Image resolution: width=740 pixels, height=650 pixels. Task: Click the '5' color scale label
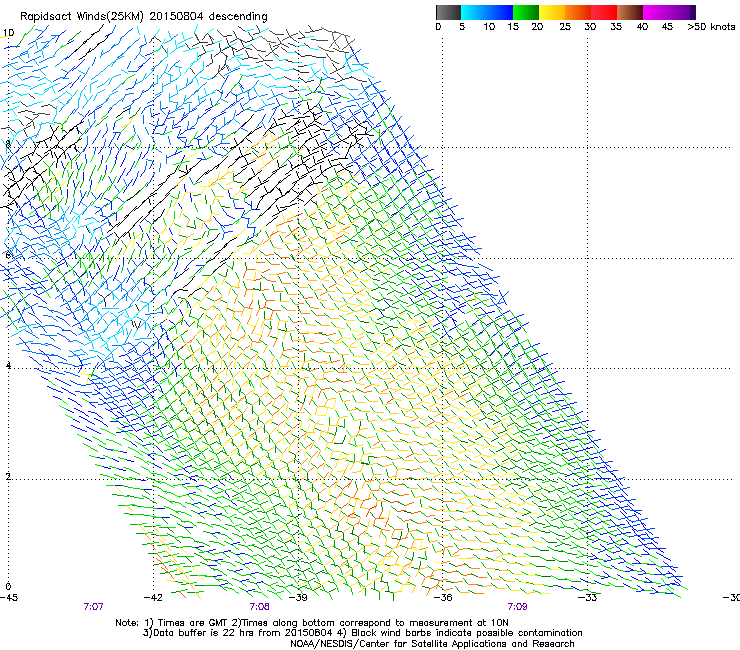point(462,27)
